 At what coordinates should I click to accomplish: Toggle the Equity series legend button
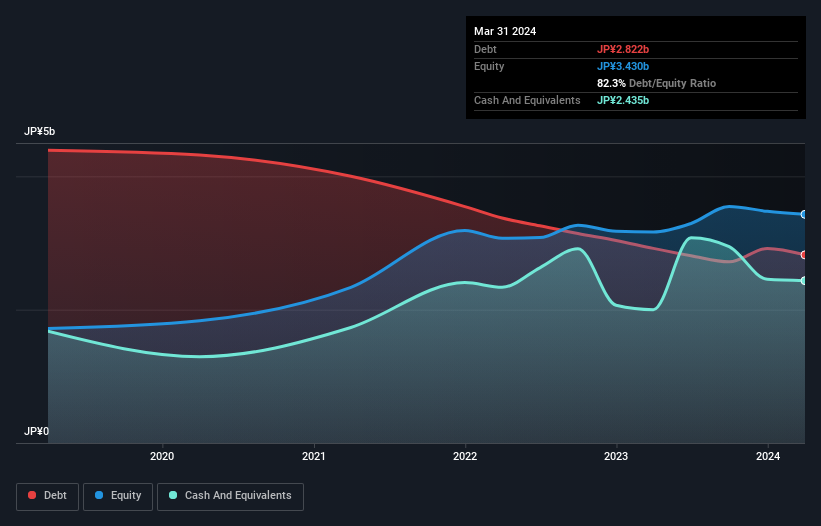click(118, 496)
